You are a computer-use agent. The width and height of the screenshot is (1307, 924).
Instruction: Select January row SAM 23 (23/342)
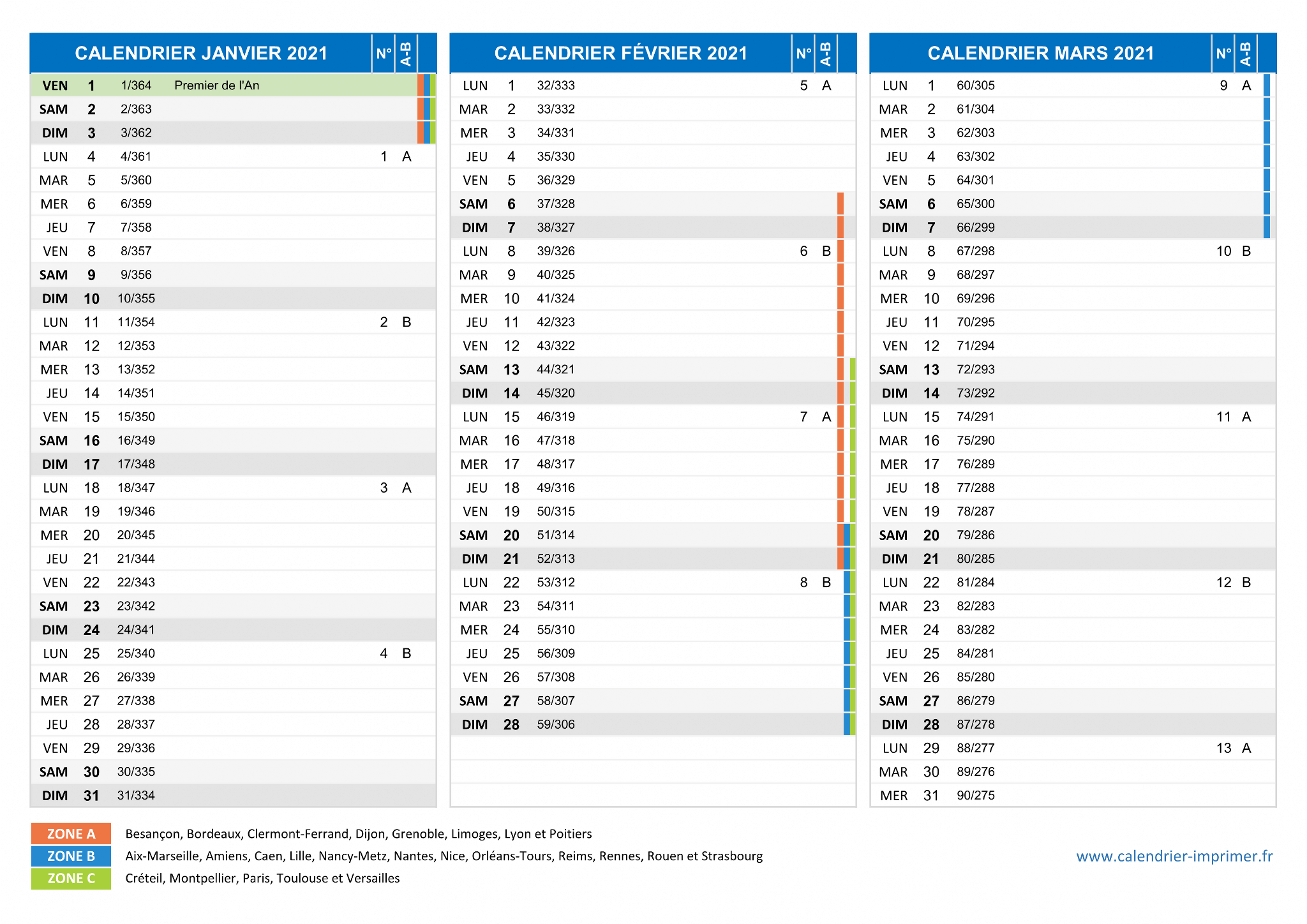(x=234, y=606)
